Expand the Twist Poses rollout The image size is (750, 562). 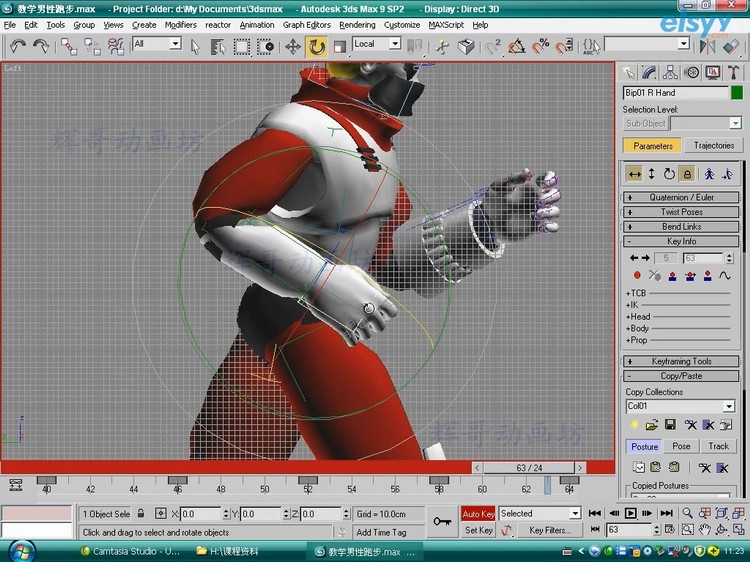[x=681, y=212]
